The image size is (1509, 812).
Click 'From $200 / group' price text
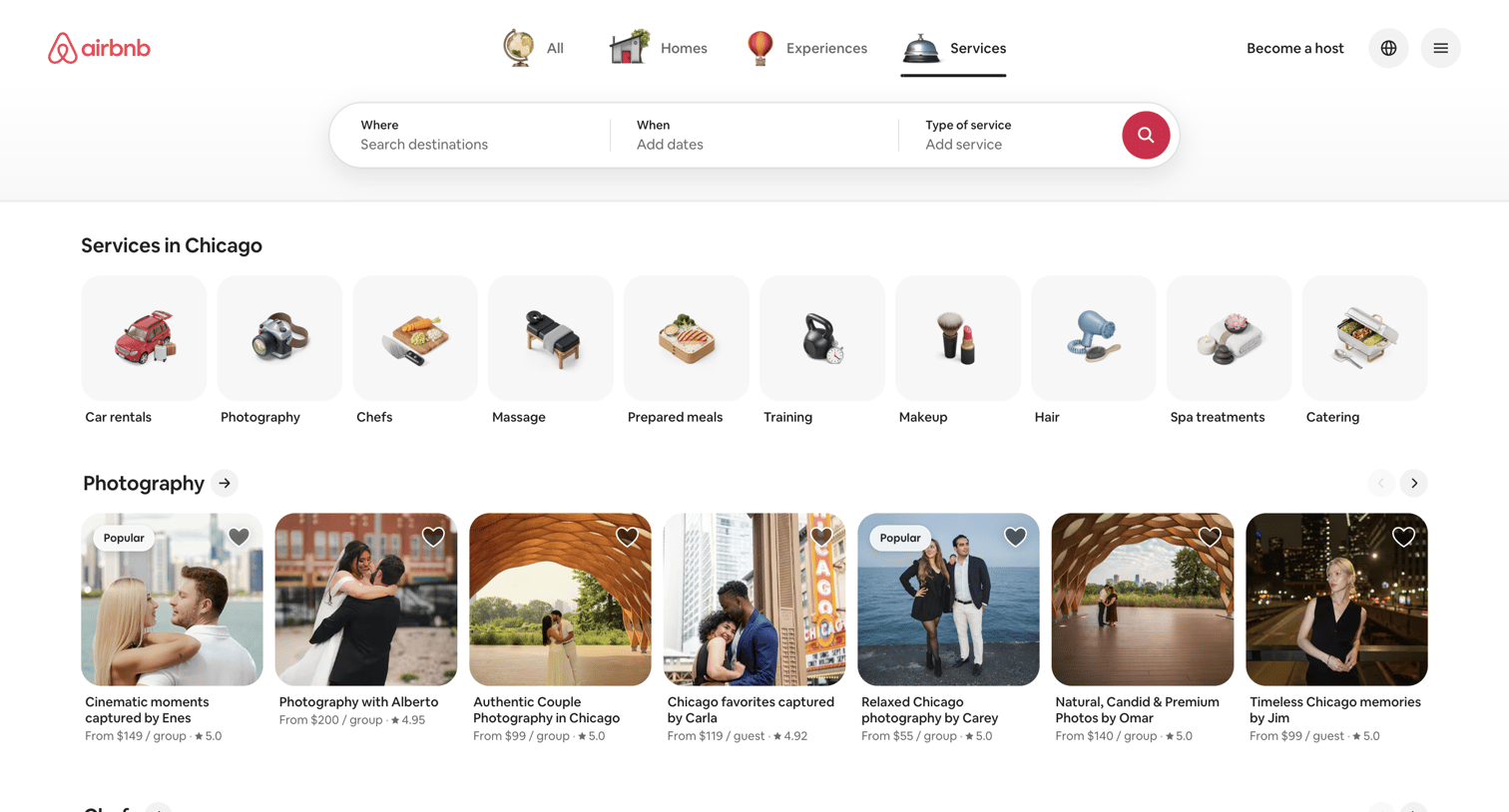coord(330,720)
